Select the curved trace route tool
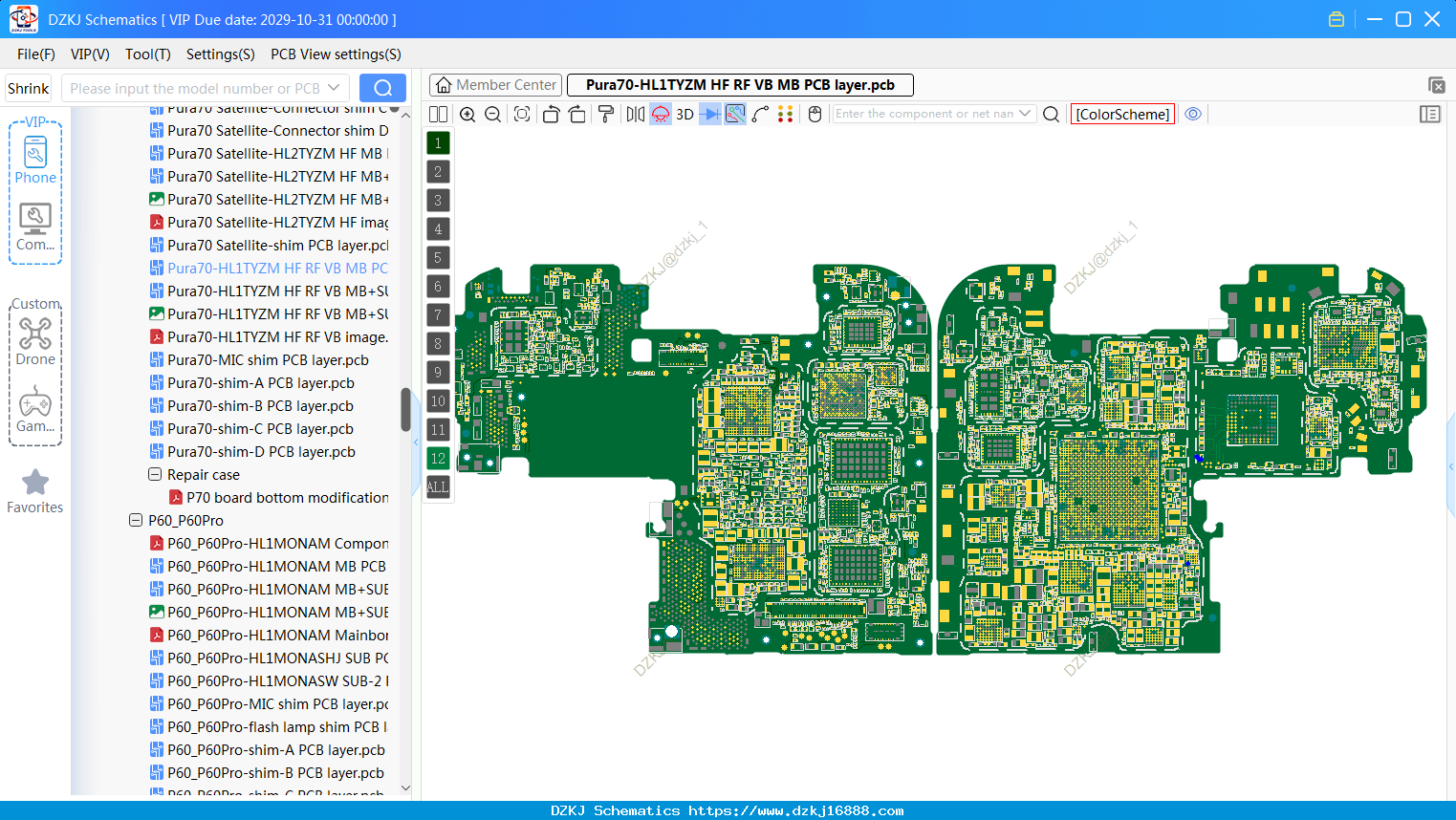The height and width of the screenshot is (820, 1456). click(760, 114)
